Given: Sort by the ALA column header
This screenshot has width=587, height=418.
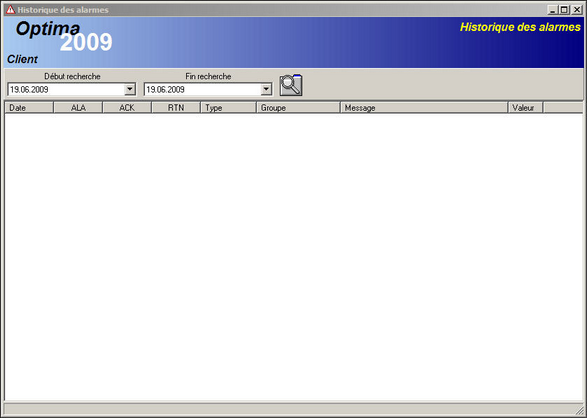Looking at the screenshot, I should pos(78,108).
